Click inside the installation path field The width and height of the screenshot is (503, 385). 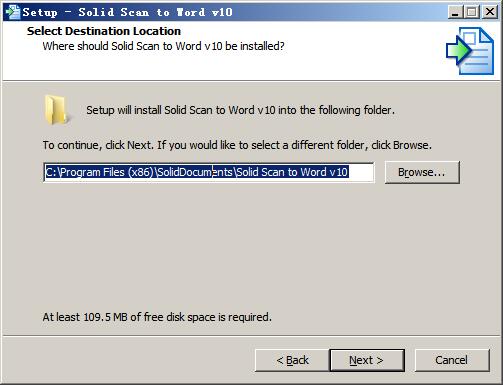pos(209,172)
